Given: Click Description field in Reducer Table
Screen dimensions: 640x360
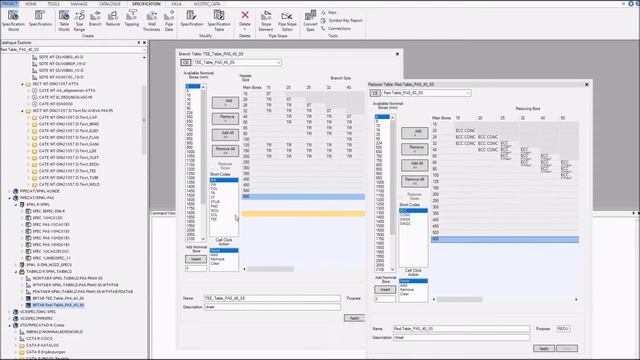Looking at the screenshot, I should (x=462, y=338).
